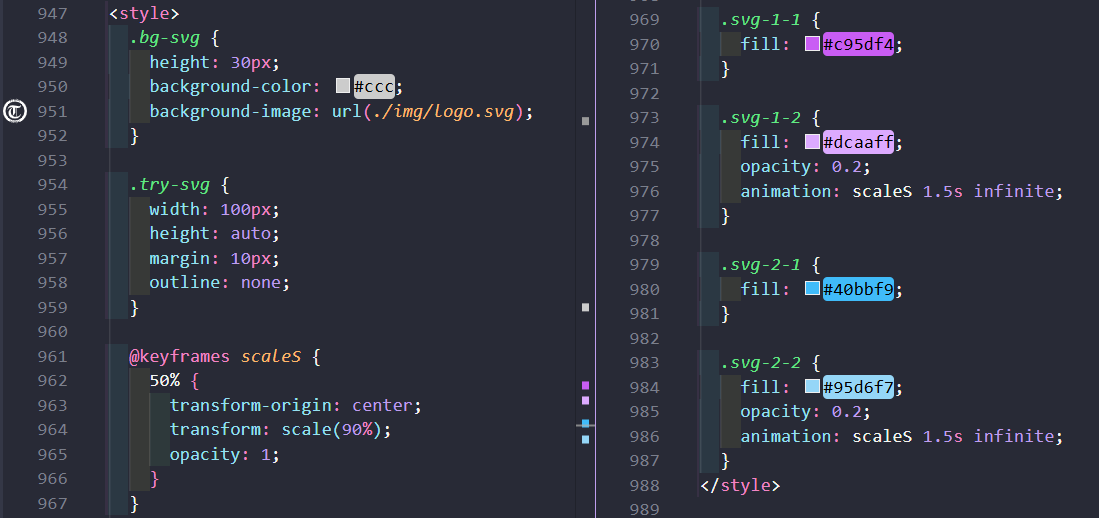This screenshot has width=1099, height=518.
Task: Click the .svg-2-2 selector in right pane
Action: coord(761,363)
